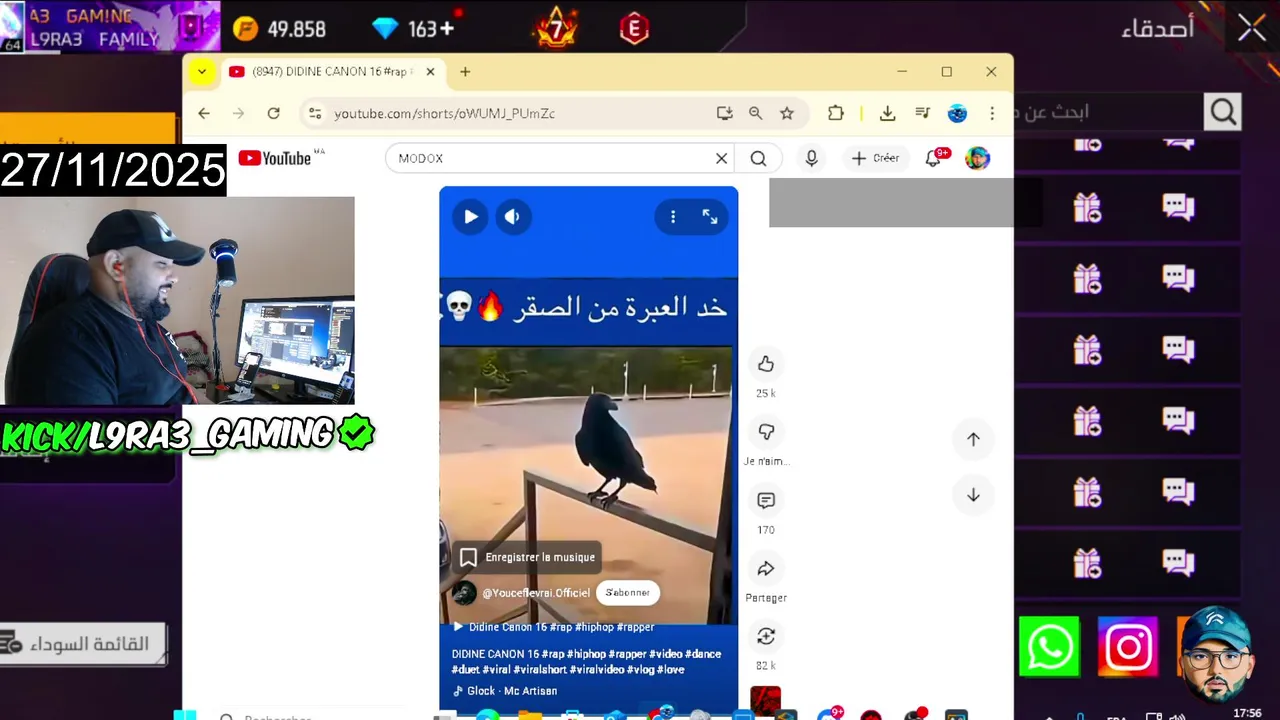Open Chrome's three-dot menu
The width and height of the screenshot is (1280, 720).
tap(992, 113)
